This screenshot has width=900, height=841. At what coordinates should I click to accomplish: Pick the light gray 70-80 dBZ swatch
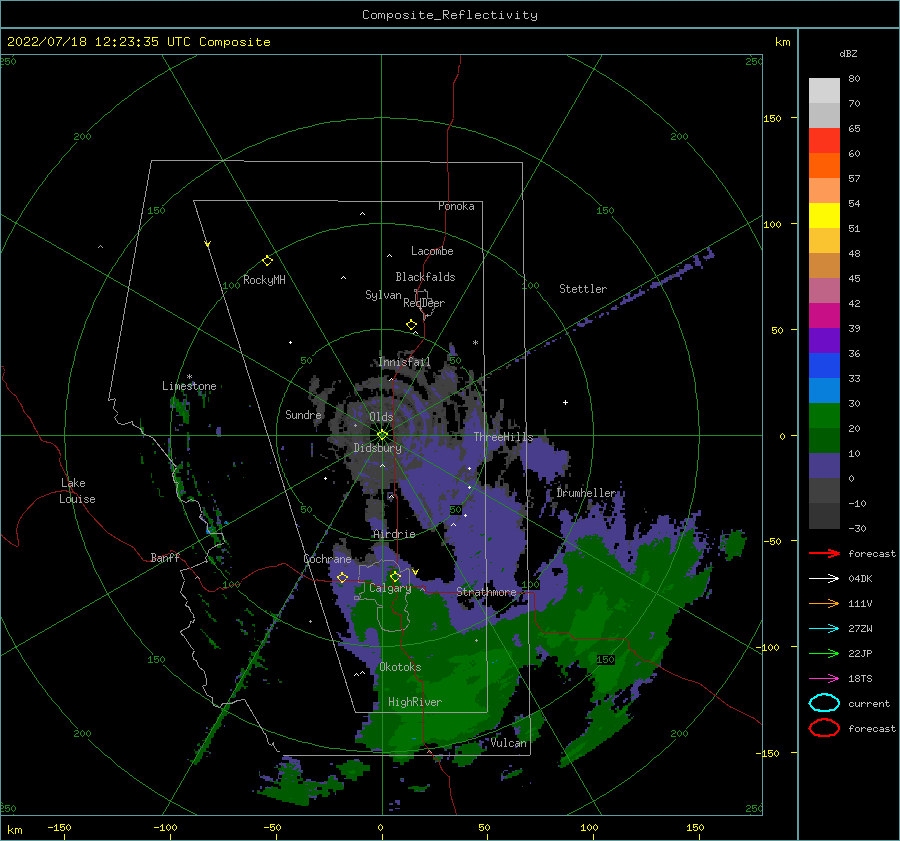click(824, 90)
